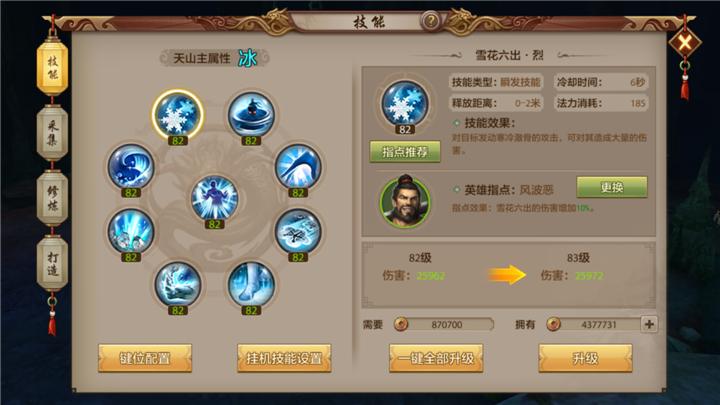Click the green 更换 hero button
Image resolution: width=720 pixels, height=405 pixels.
coord(612,187)
